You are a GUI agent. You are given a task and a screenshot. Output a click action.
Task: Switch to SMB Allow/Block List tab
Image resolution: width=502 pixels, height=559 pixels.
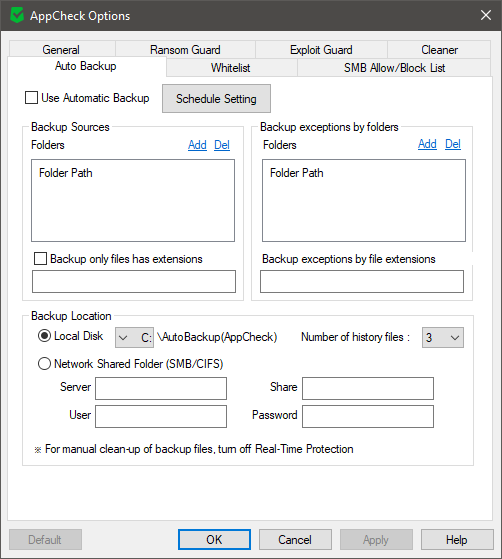394,67
